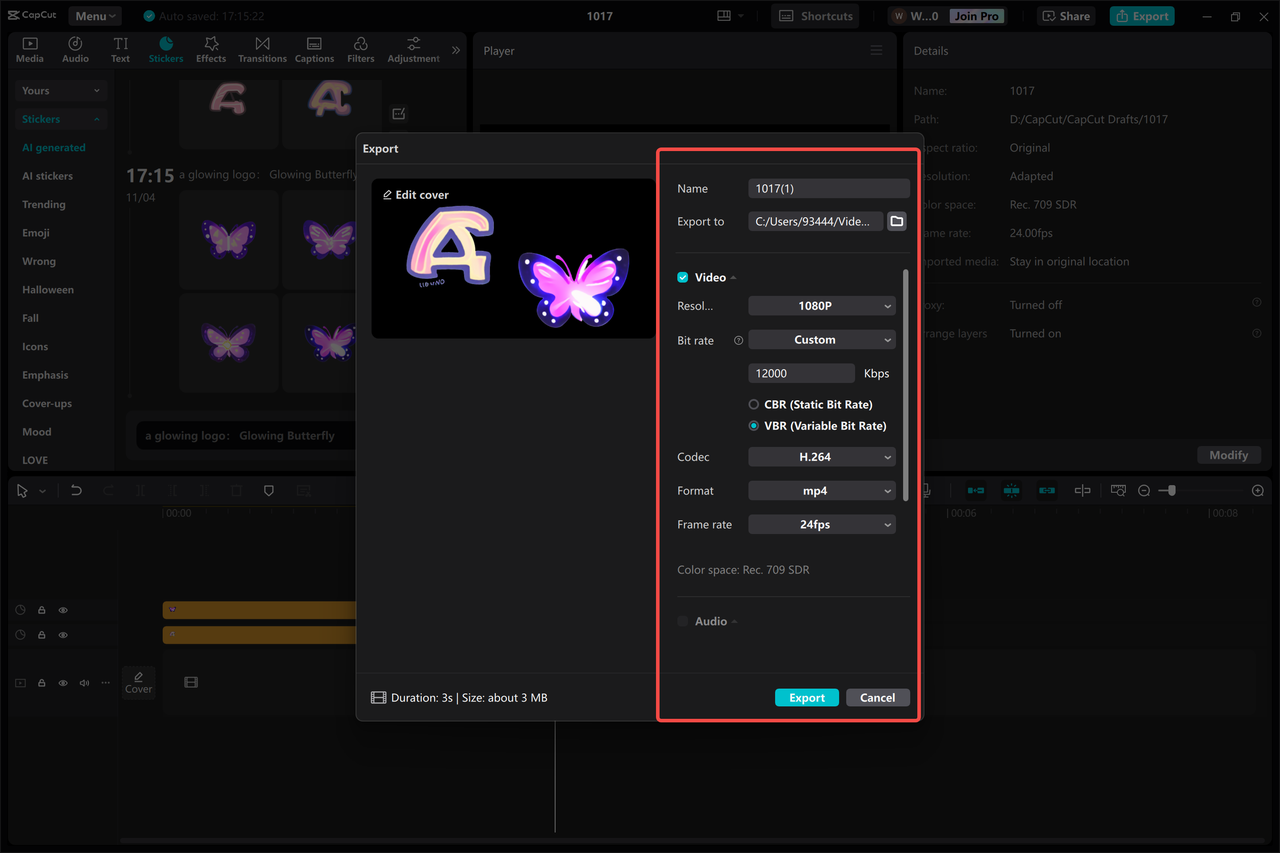Open the Filters panel
The width and height of the screenshot is (1280, 853).
pos(360,50)
